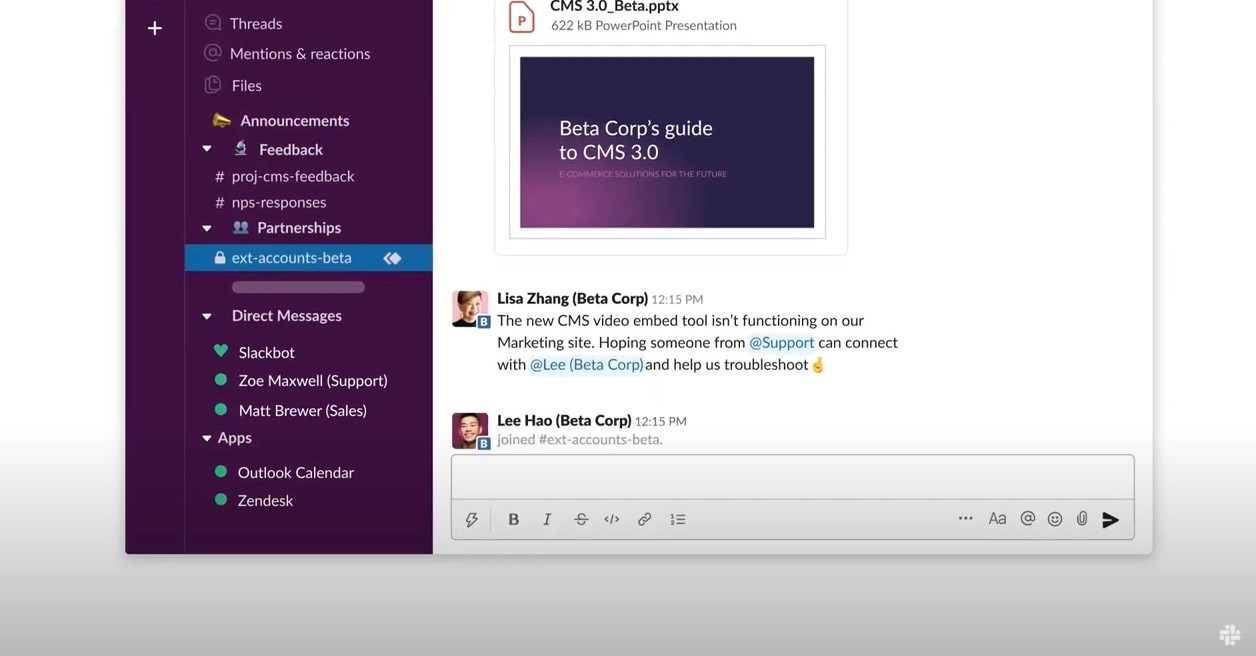
Task: Collapse the Apps section
Action: (x=207, y=437)
